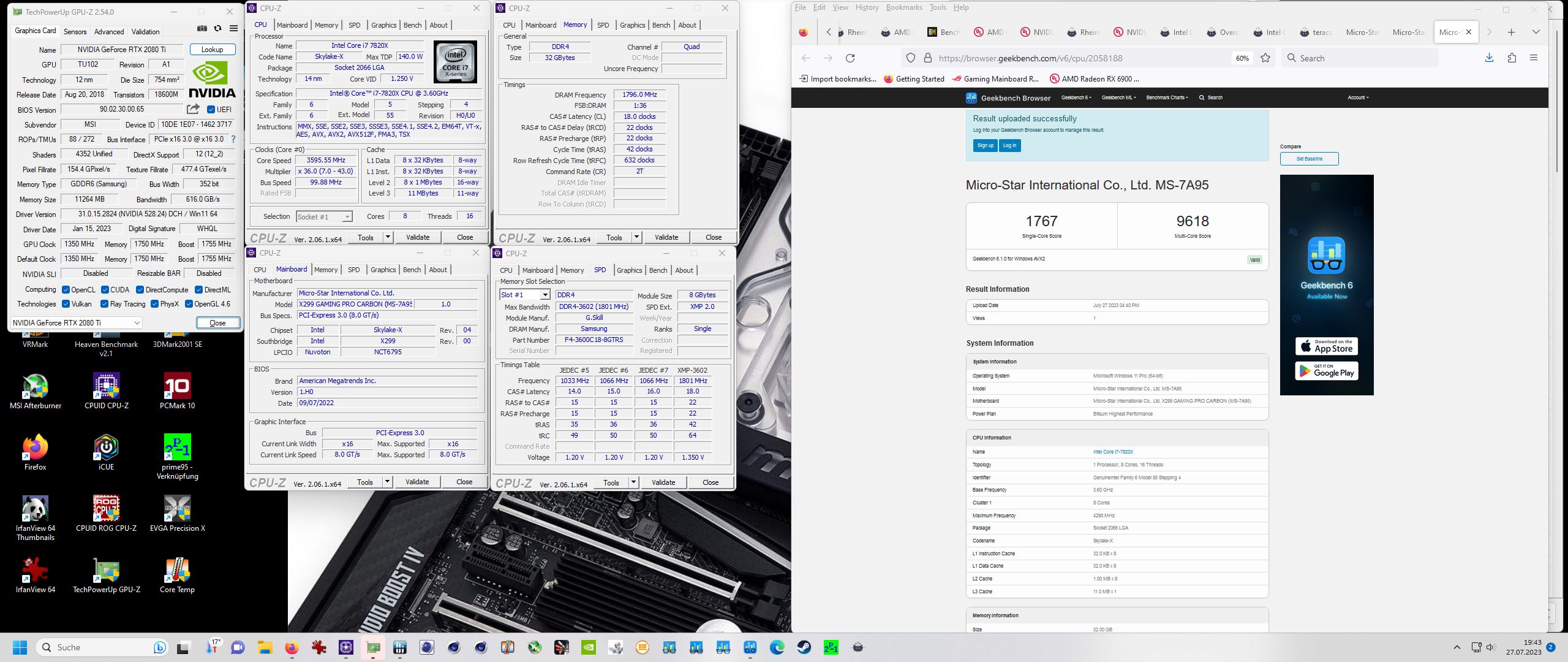Click the GPU-Z refresh icon
The width and height of the screenshot is (1568, 662).
coord(217,29)
